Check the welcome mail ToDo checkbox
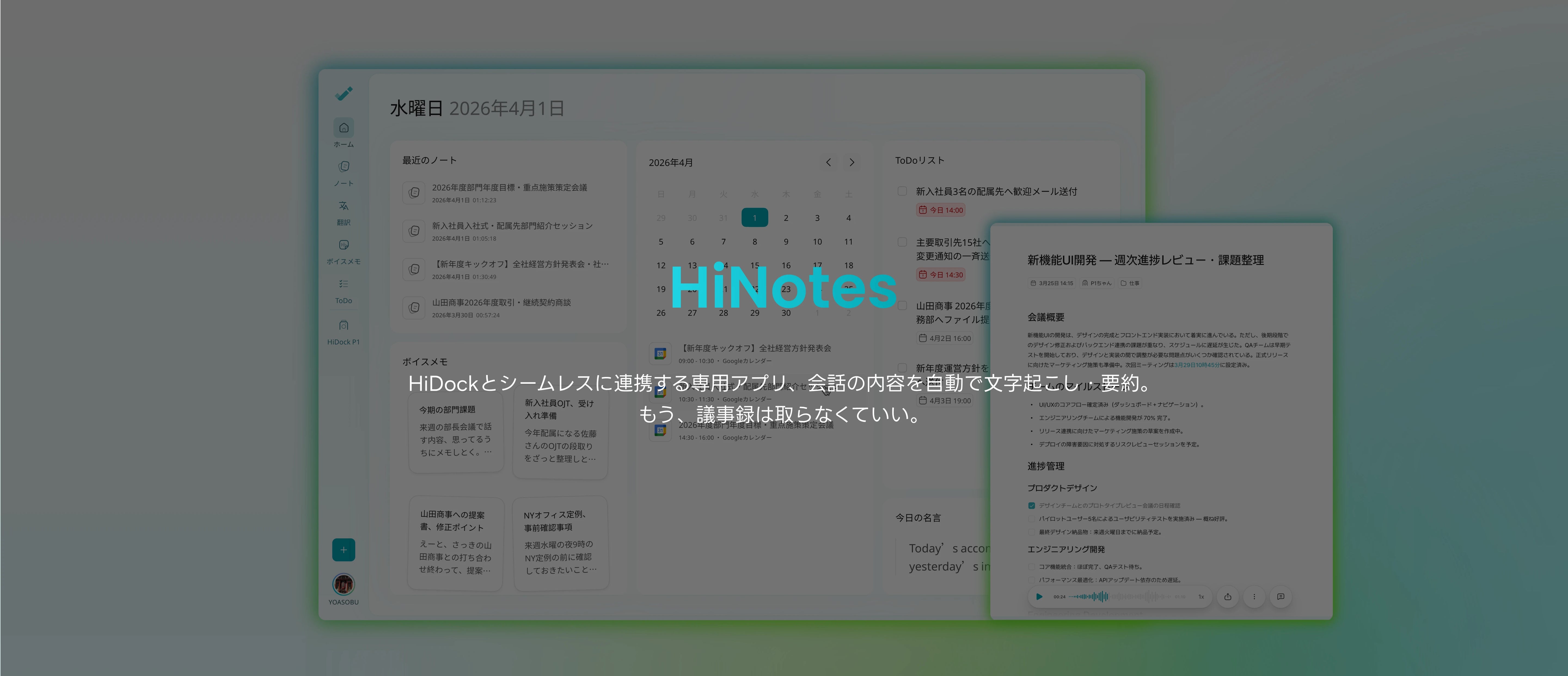The height and width of the screenshot is (676, 1568). 902,191
